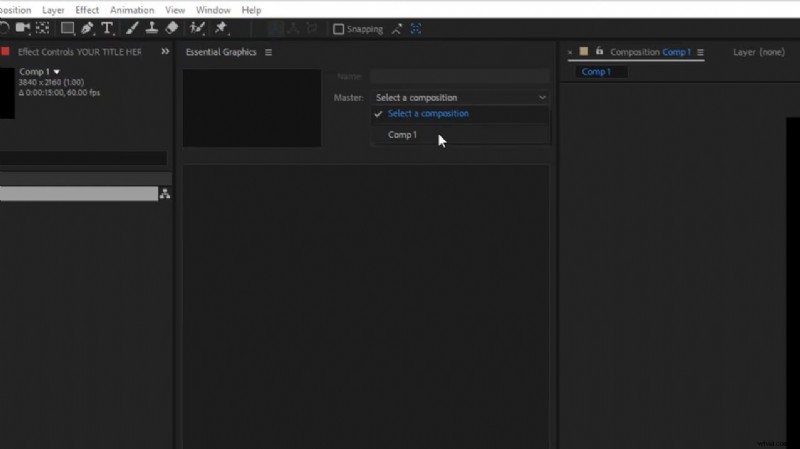Viewport: 800px width, 449px height.
Task: Click the Essential Graphics poster thumbnail
Action: pyautogui.click(x=252, y=108)
